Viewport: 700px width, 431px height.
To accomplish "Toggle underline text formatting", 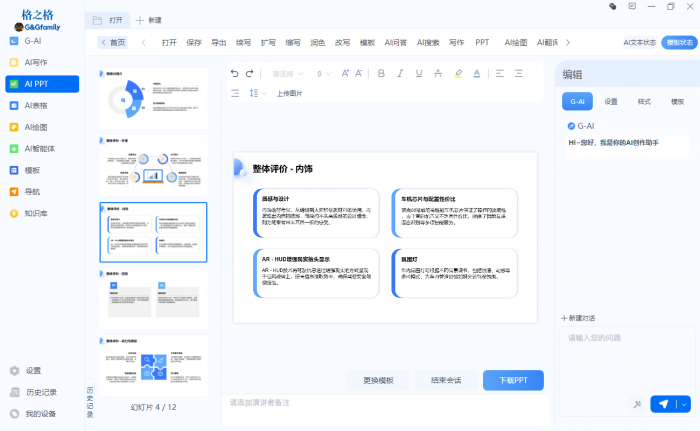I will point(418,73).
